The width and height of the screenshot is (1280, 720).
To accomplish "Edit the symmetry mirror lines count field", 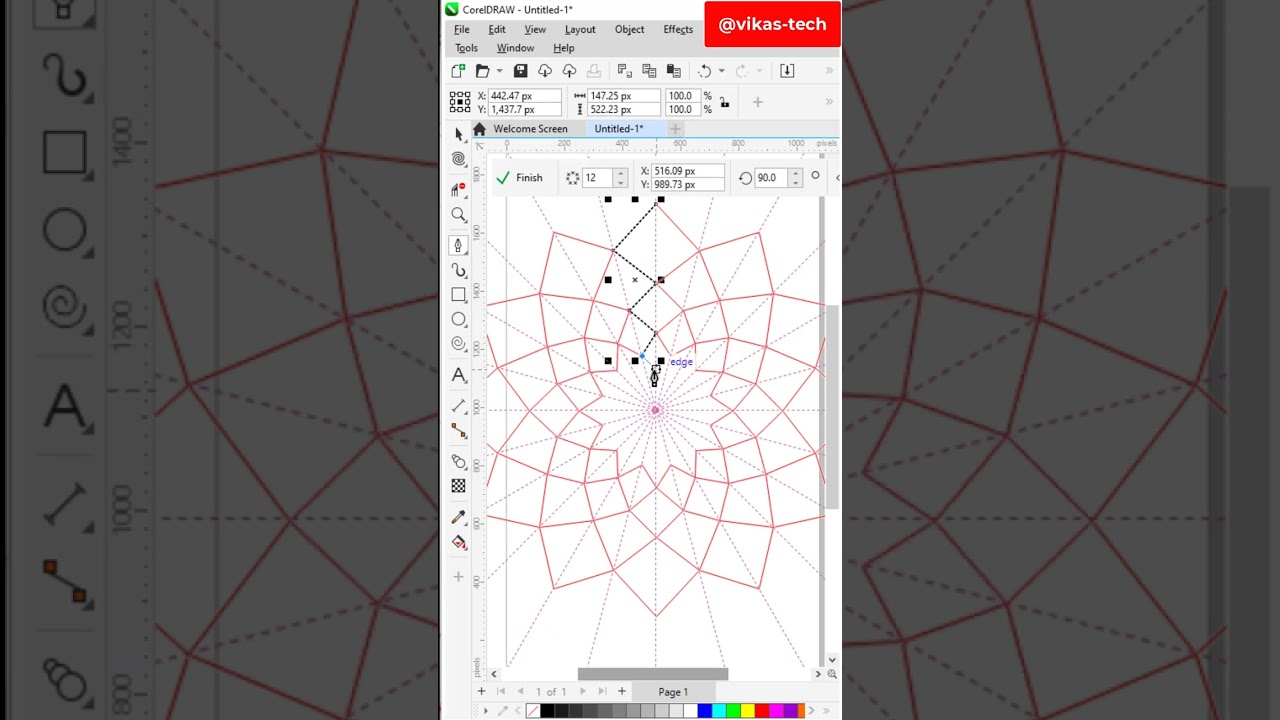I will tap(597, 178).
